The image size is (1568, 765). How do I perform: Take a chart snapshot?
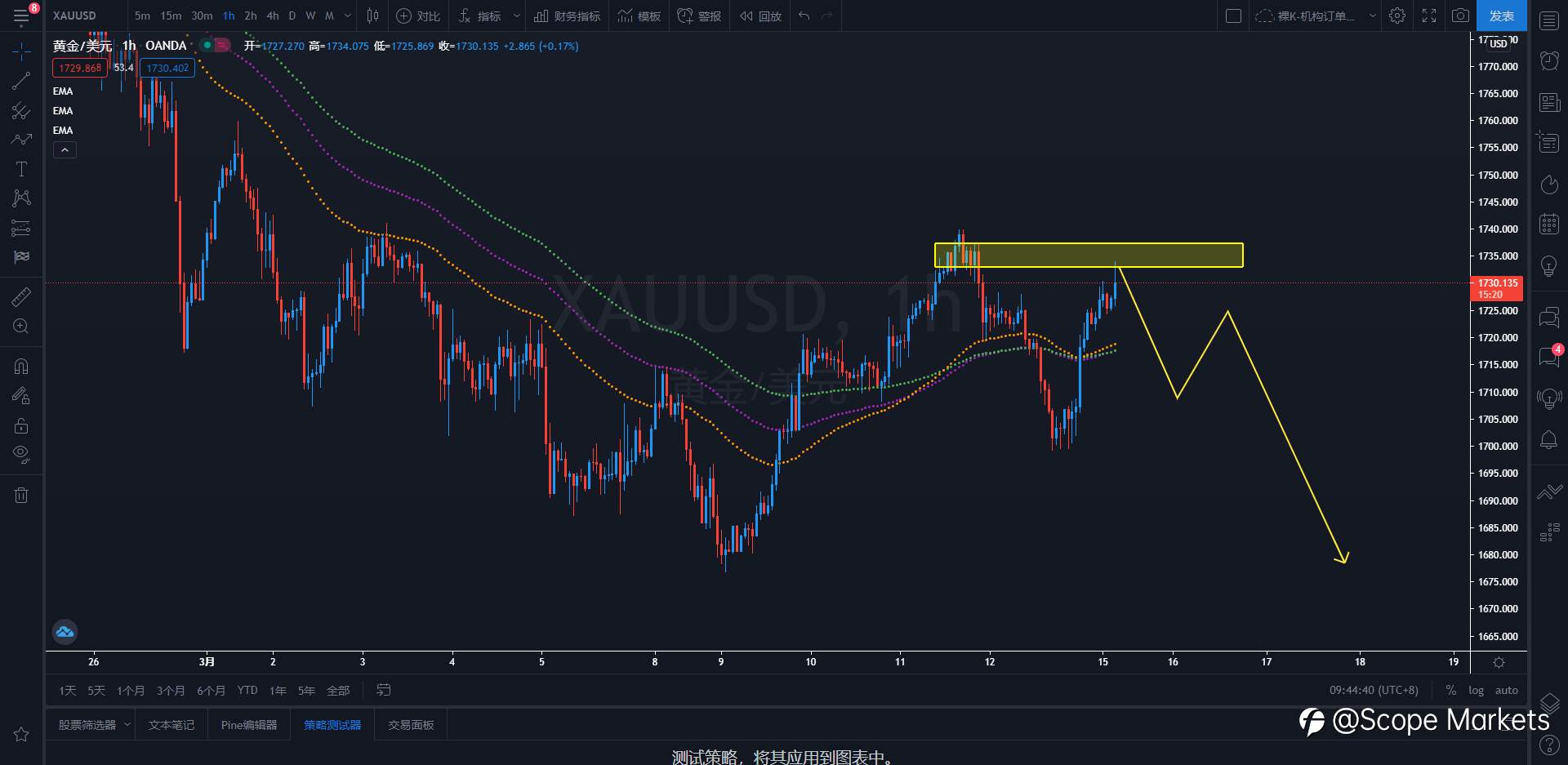(x=1460, y=16)
